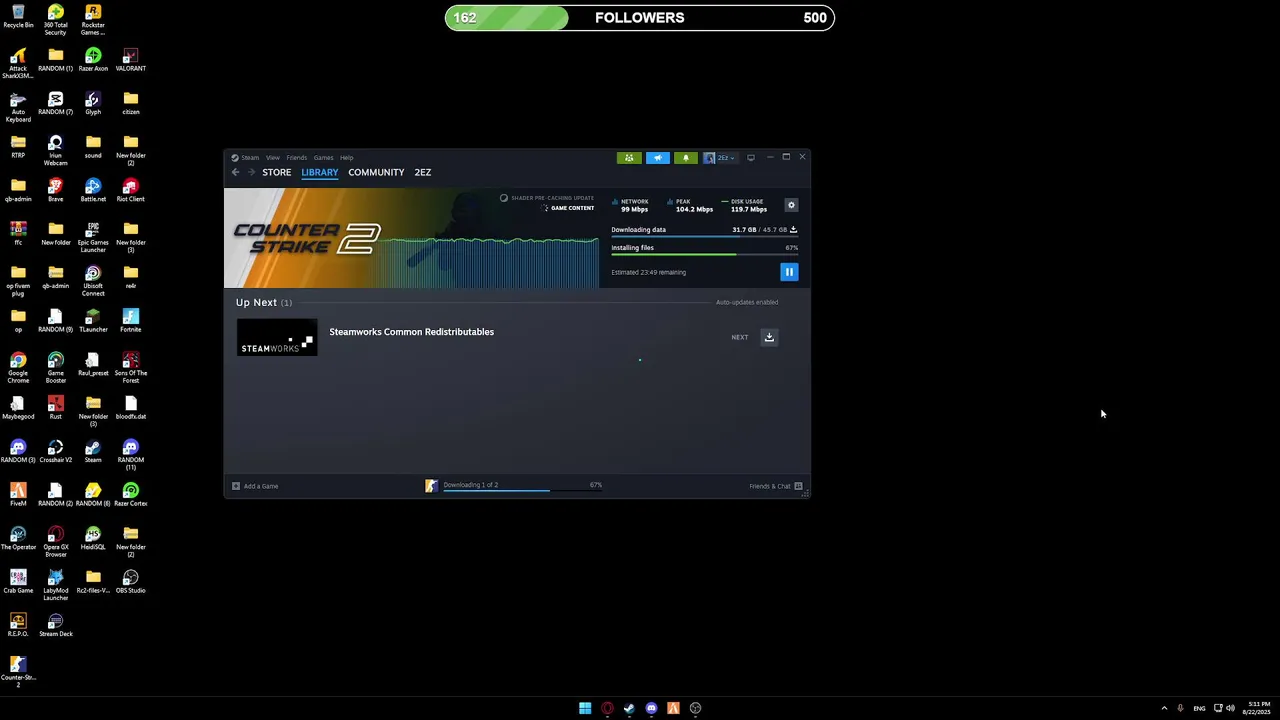Select Epic Games Launcher desktop icon
Screen dimensions: 1280x720
93,237
